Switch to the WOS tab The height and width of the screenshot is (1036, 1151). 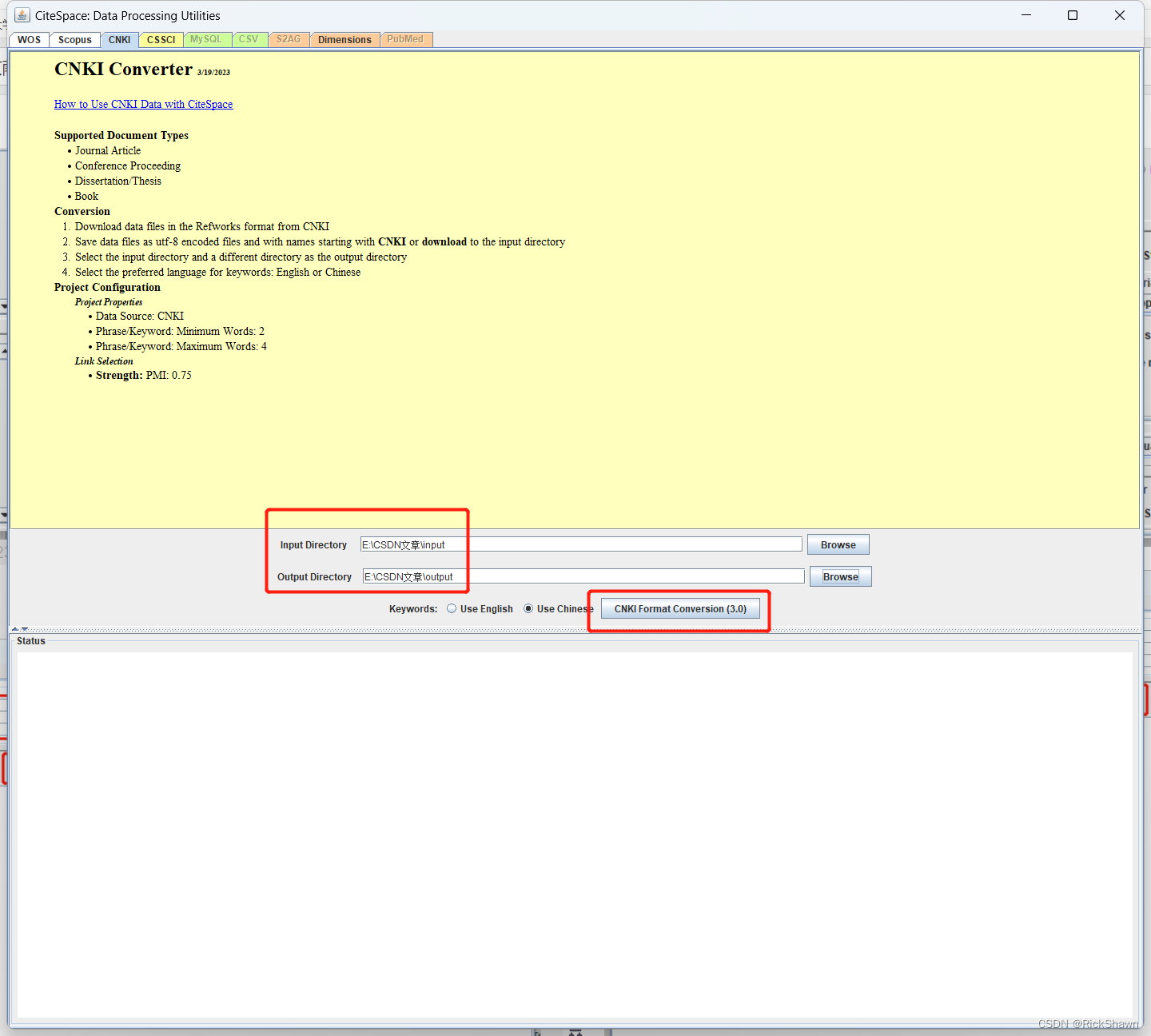click(29, 40)
